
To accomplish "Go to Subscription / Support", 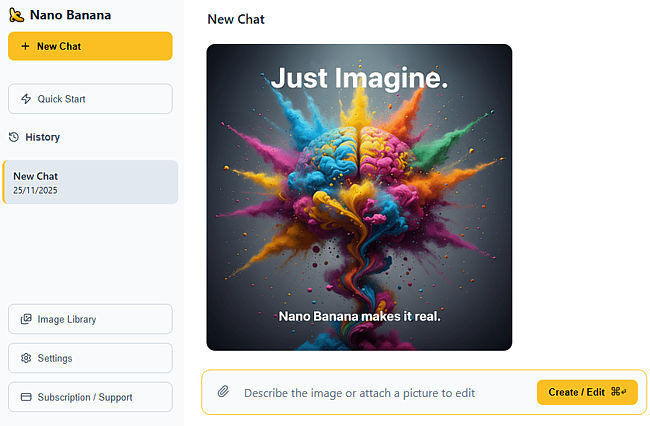I will [90, 397].
